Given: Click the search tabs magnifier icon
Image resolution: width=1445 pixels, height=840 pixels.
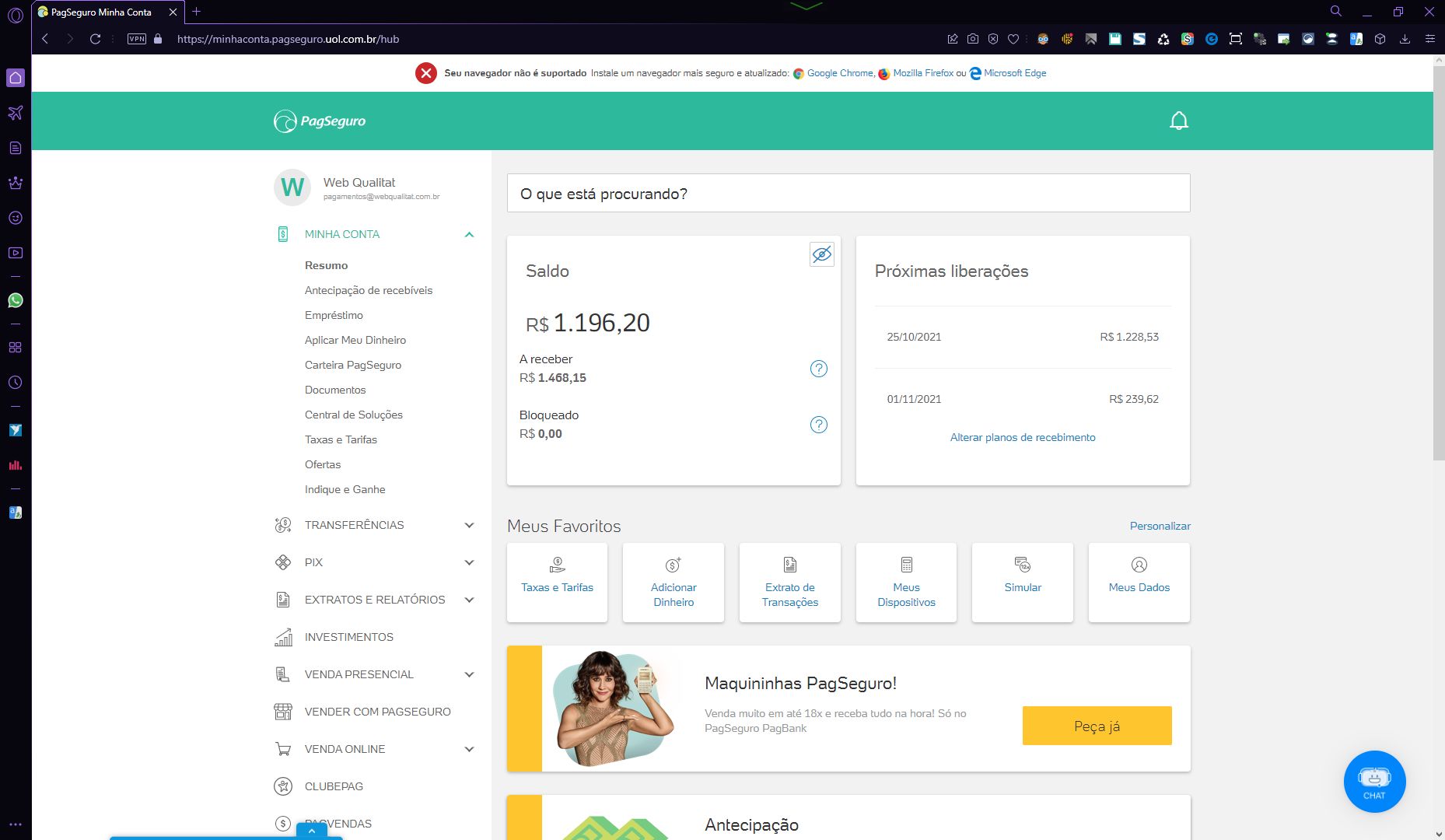Looking at the screenshot, I should 1336,11.
